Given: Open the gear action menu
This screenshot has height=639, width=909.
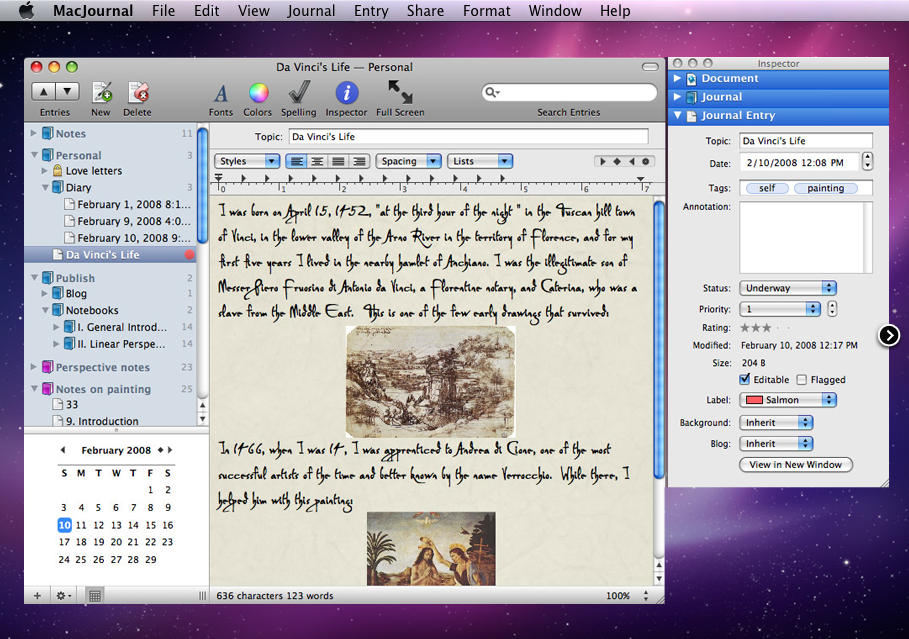Looking at the screenshot, I should click(63, 596).
